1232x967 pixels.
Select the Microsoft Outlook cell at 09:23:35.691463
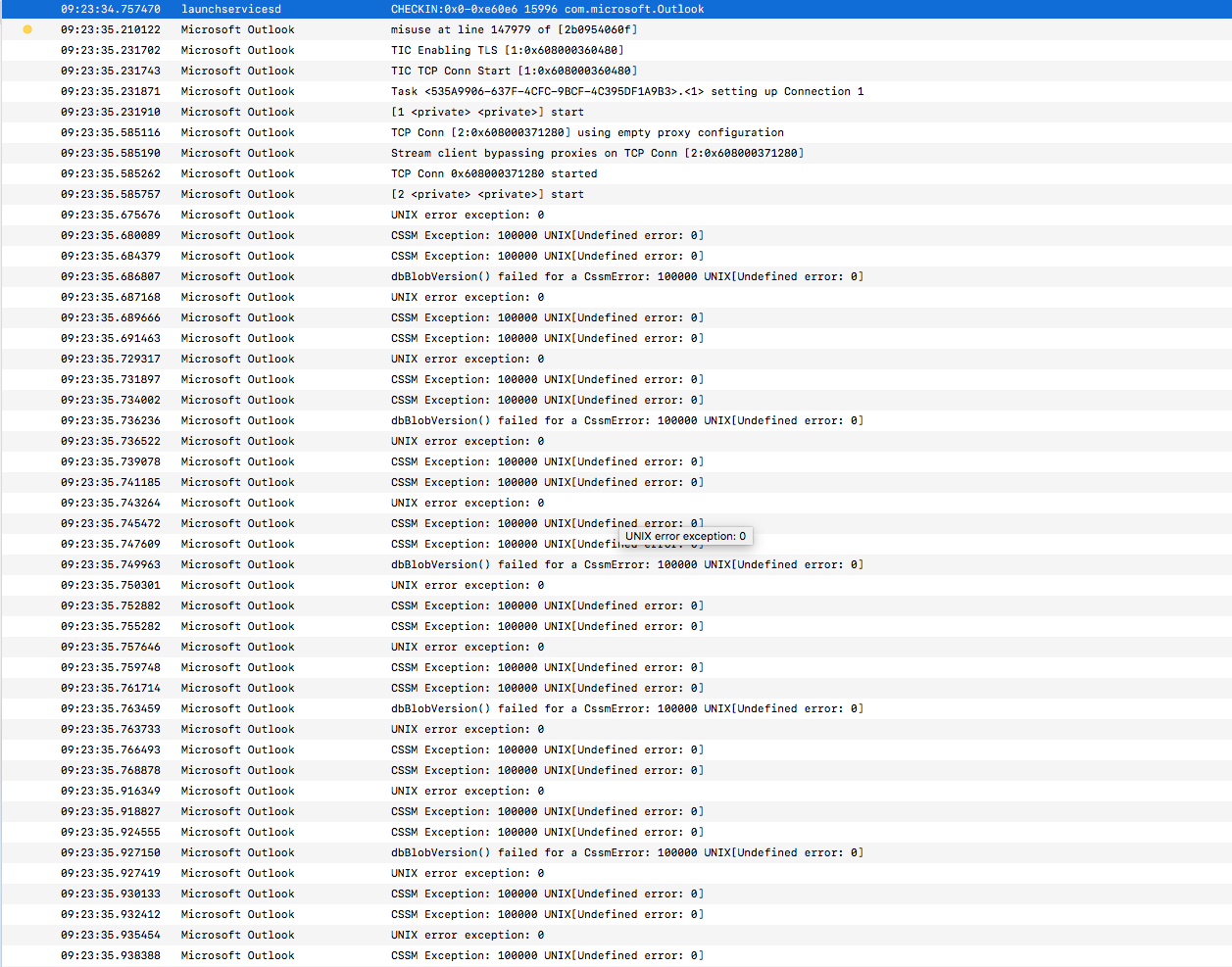pyautogui.click(x=237, y=338)
